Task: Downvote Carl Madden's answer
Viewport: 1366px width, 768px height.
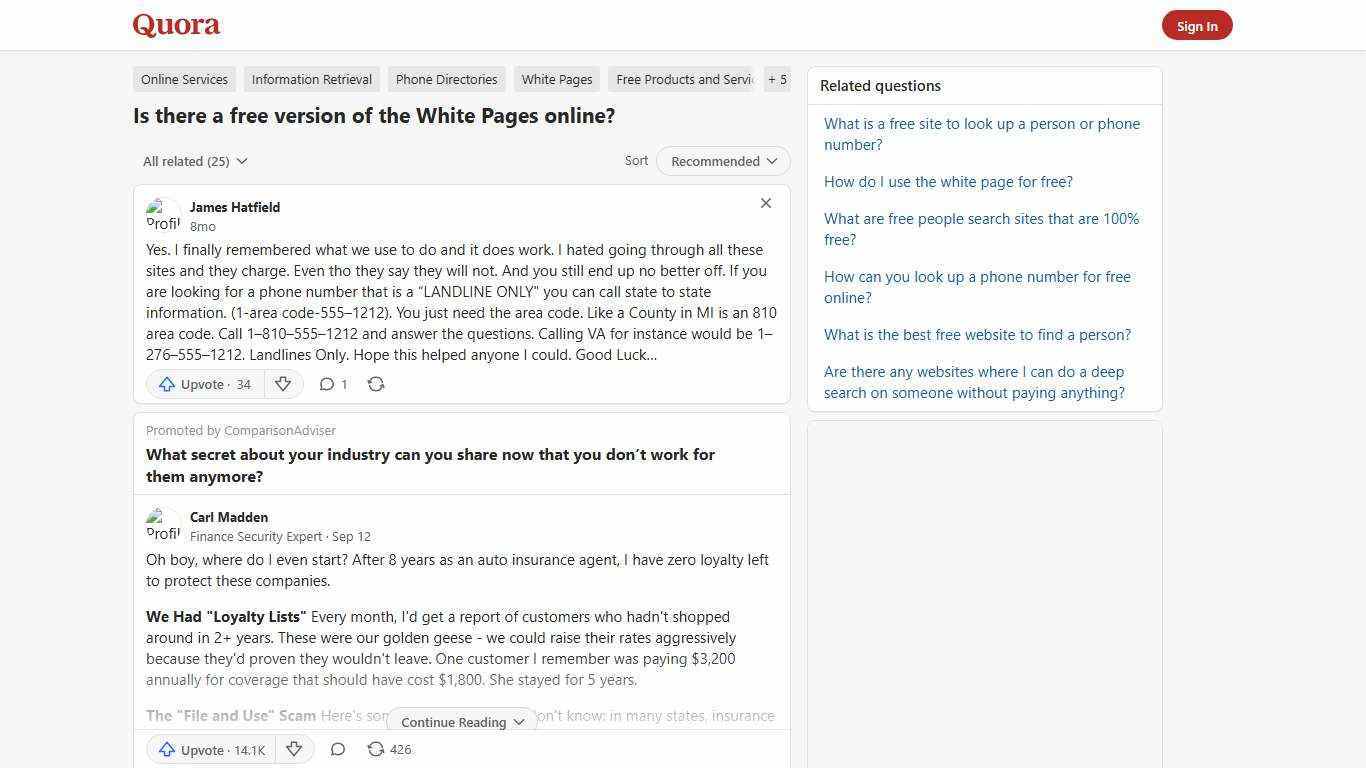Action: (x=294, y=749)
